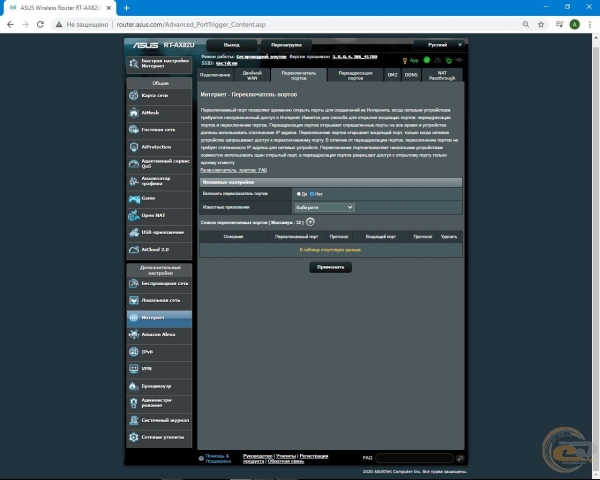Open Chrome zoom magnifier in address bar
600x480 pixels.
point(526,24)
